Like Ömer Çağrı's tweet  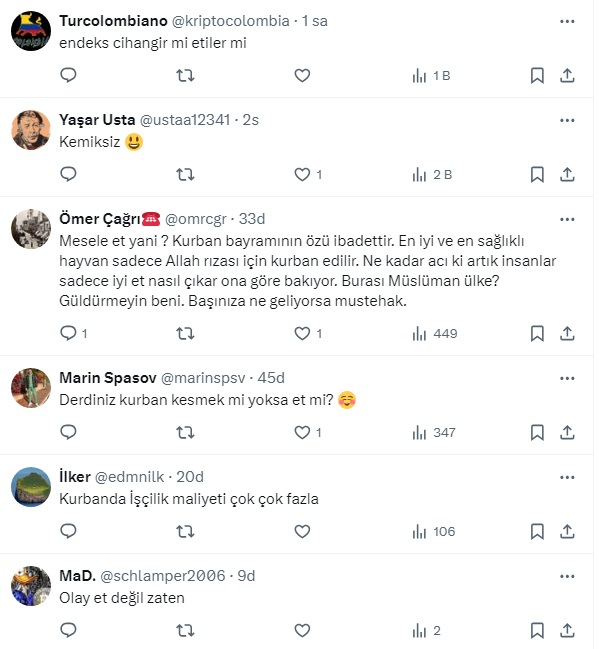click(x=303, y=333)
